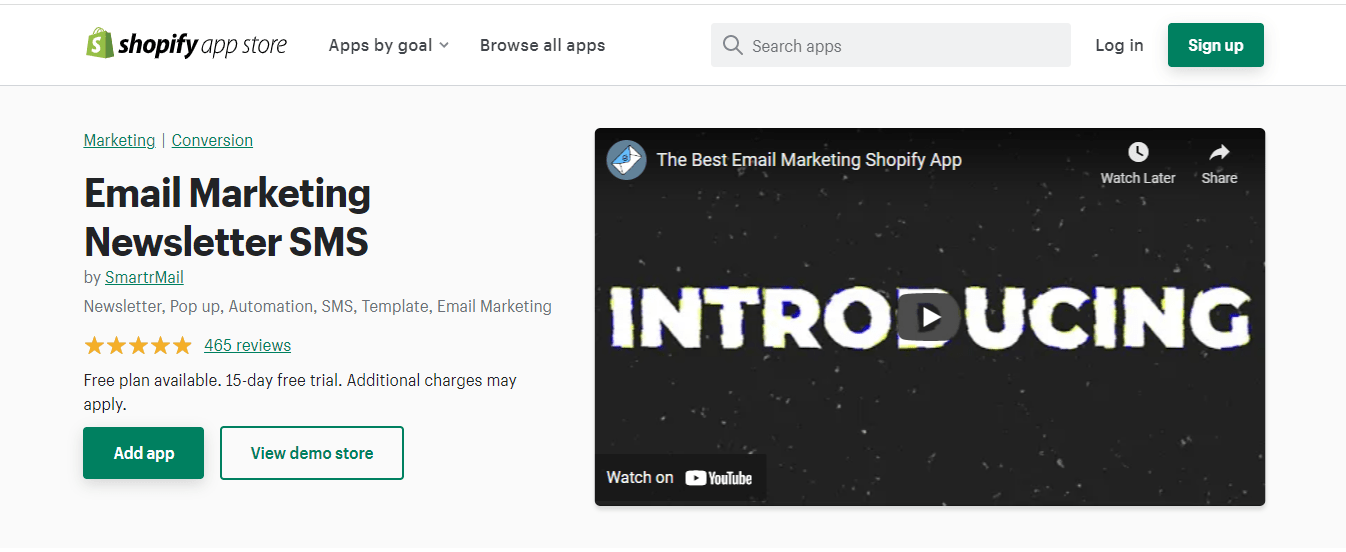The height and width of the screenshot is (552, 1346).
Task: Click the Search apps input field
Action: click(x=900, y=45)
